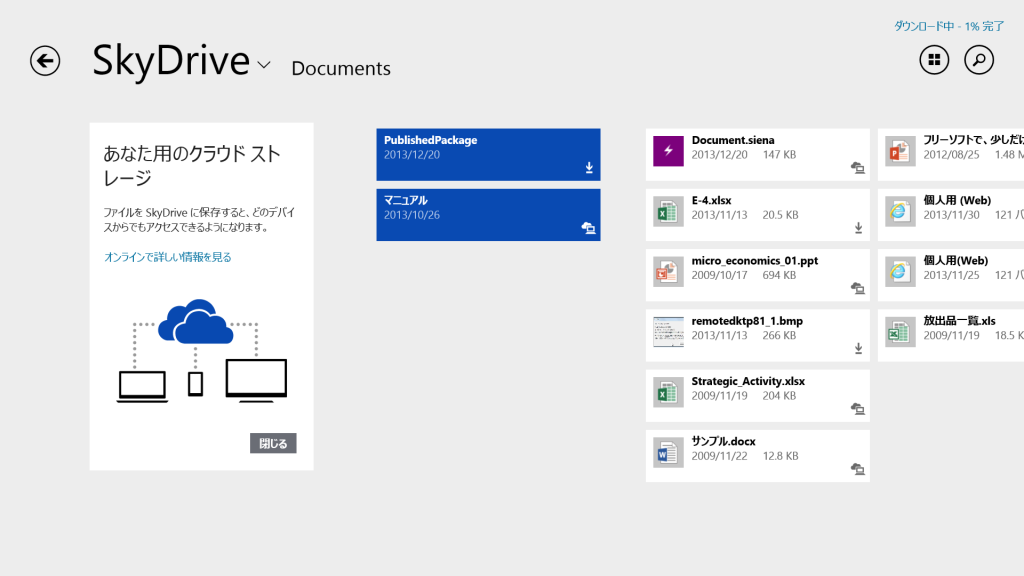Click the 12.8 KB size of サンプル.docx
The height and width of the screenshot is (576, 1024).
pyautogui.click(x=780, y=456)
